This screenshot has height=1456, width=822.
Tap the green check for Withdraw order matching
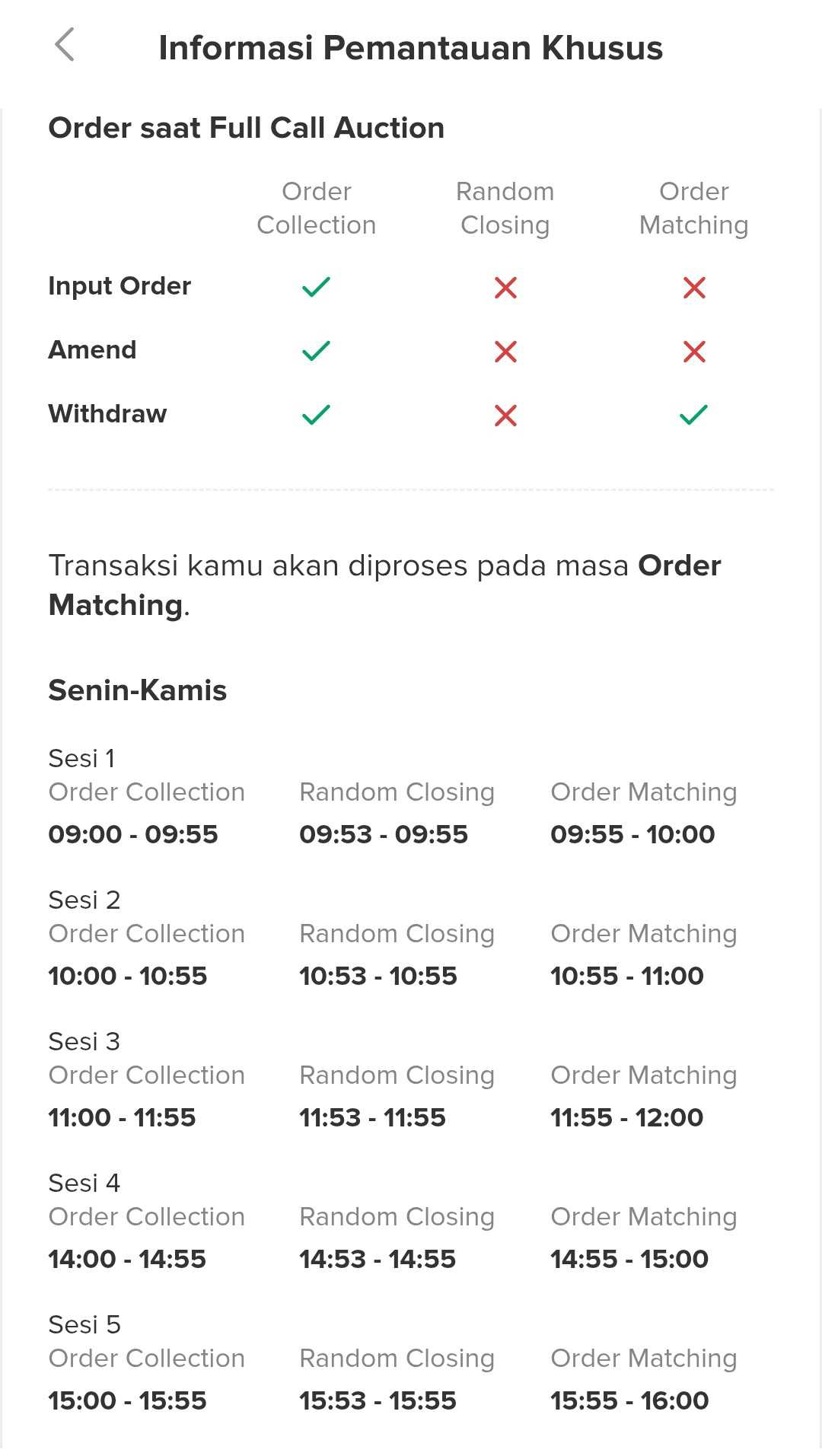(x=694, y=415)
